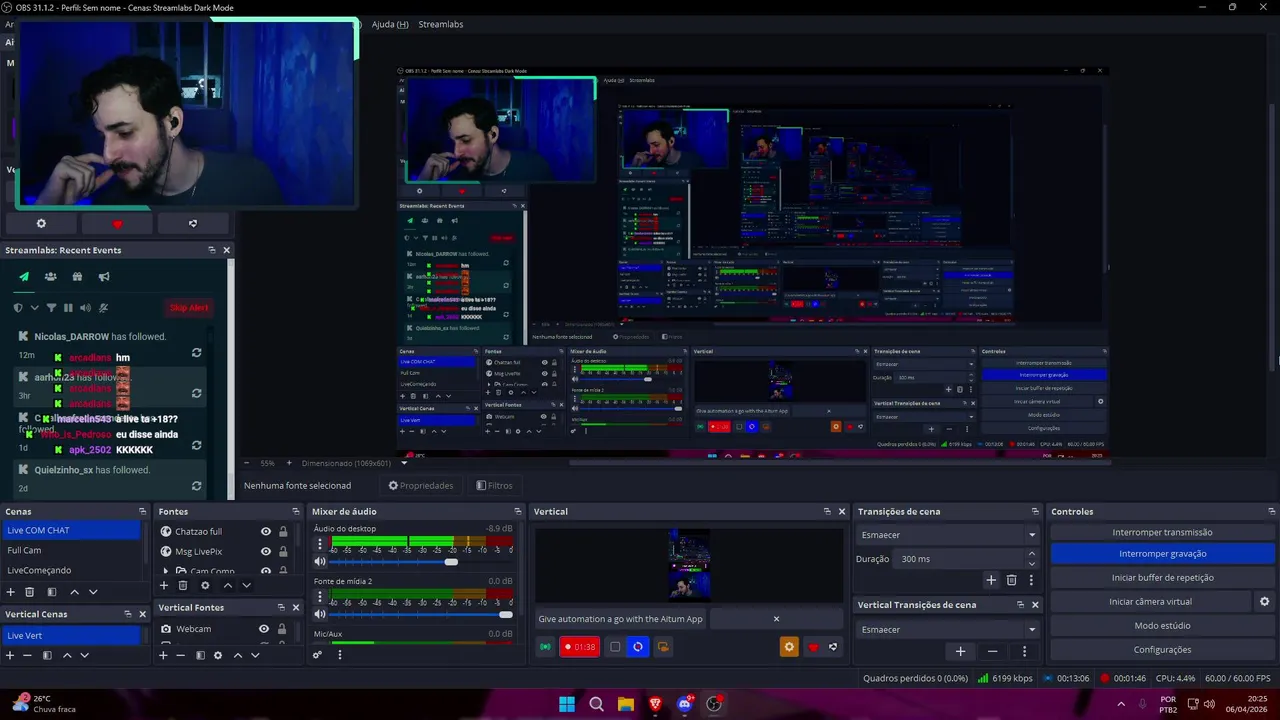Toggle lock on Chatzao full source
The width and height of the screenshot is (1280, 720).
click(x=283, y=532)
